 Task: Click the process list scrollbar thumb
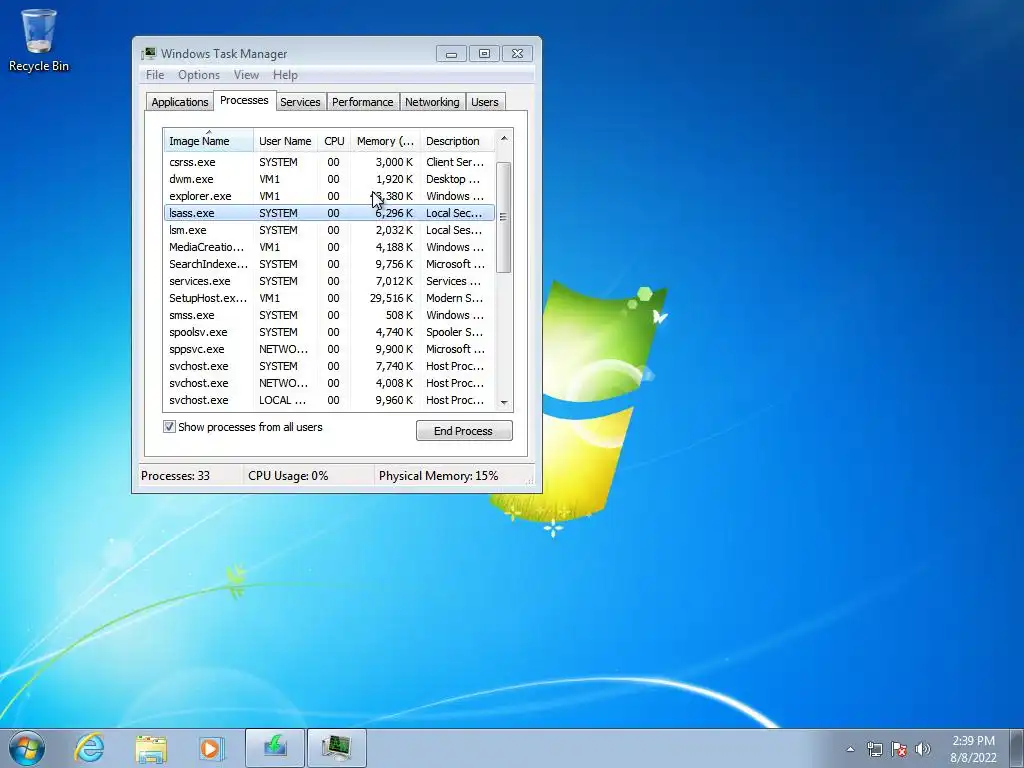click(x=504, y=217)
